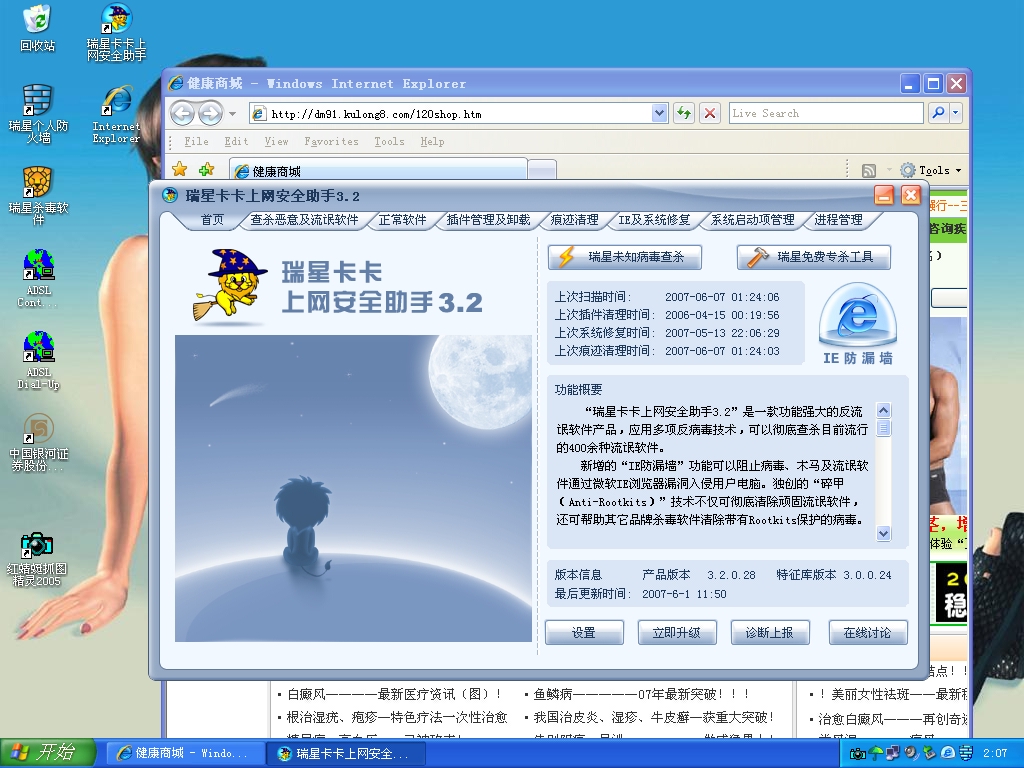Open the Tools menu in IE menubar
This screenshot has width=1024, height=768.
pos(389,141)
